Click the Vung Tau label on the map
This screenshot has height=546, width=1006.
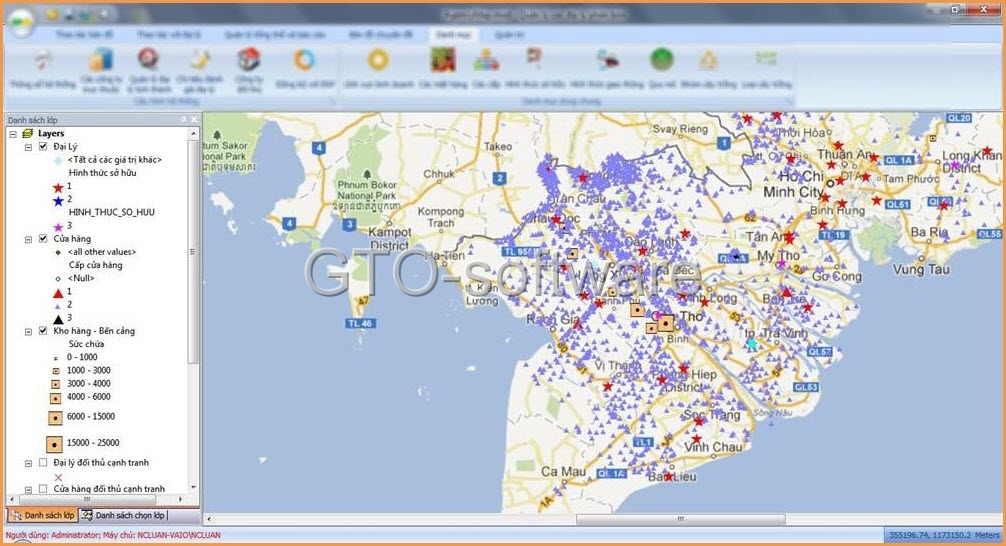click(921, 270)
